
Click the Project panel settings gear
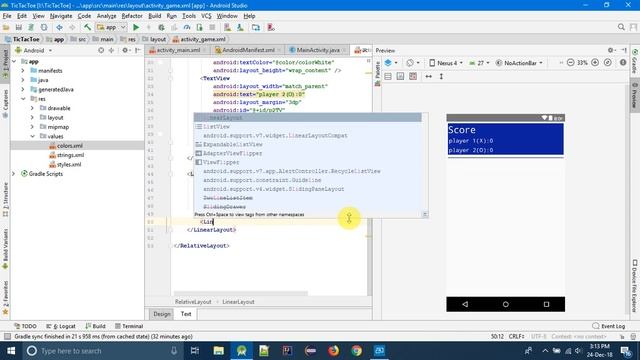coord(125,50)
